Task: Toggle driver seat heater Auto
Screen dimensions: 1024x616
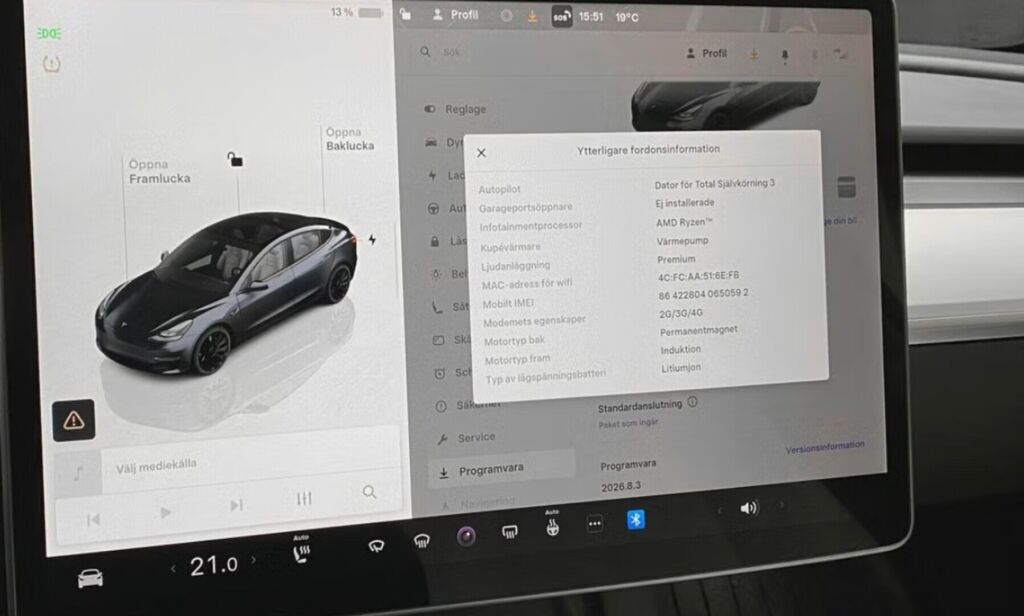Action: click(301, 550)
